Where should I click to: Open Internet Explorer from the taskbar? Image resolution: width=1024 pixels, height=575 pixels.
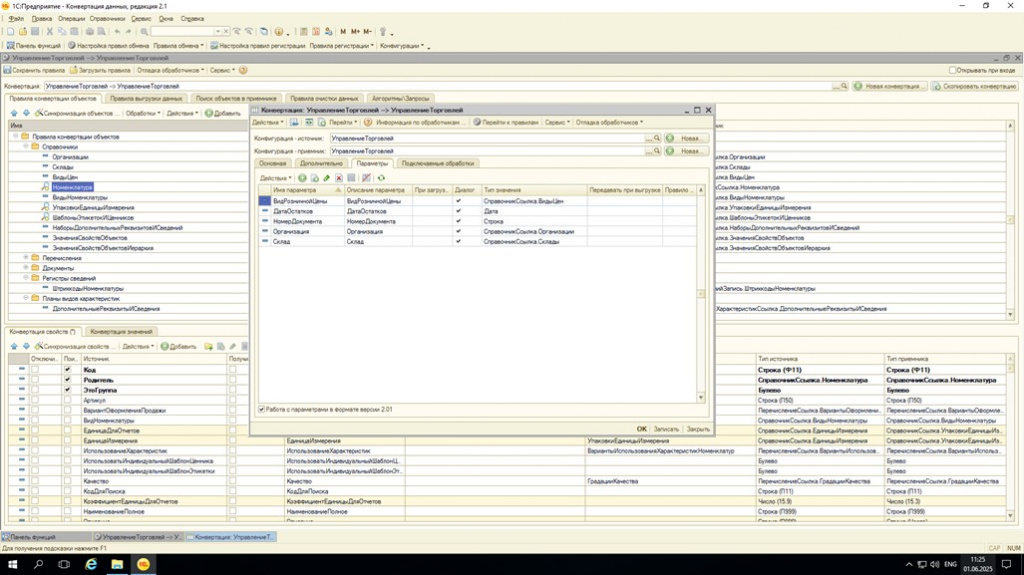(91, 564)
